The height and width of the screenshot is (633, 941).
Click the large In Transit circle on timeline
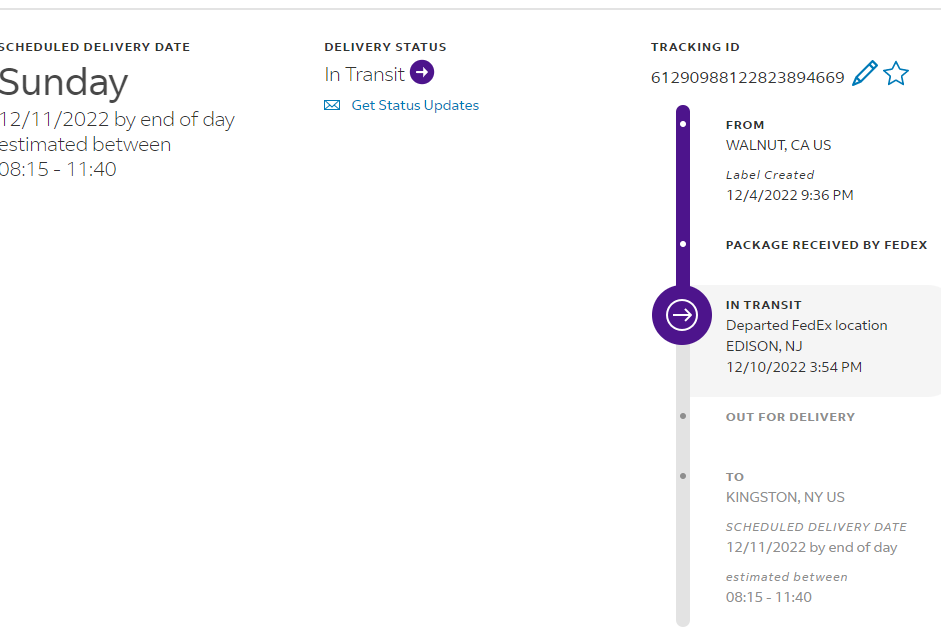pos(682,315)
